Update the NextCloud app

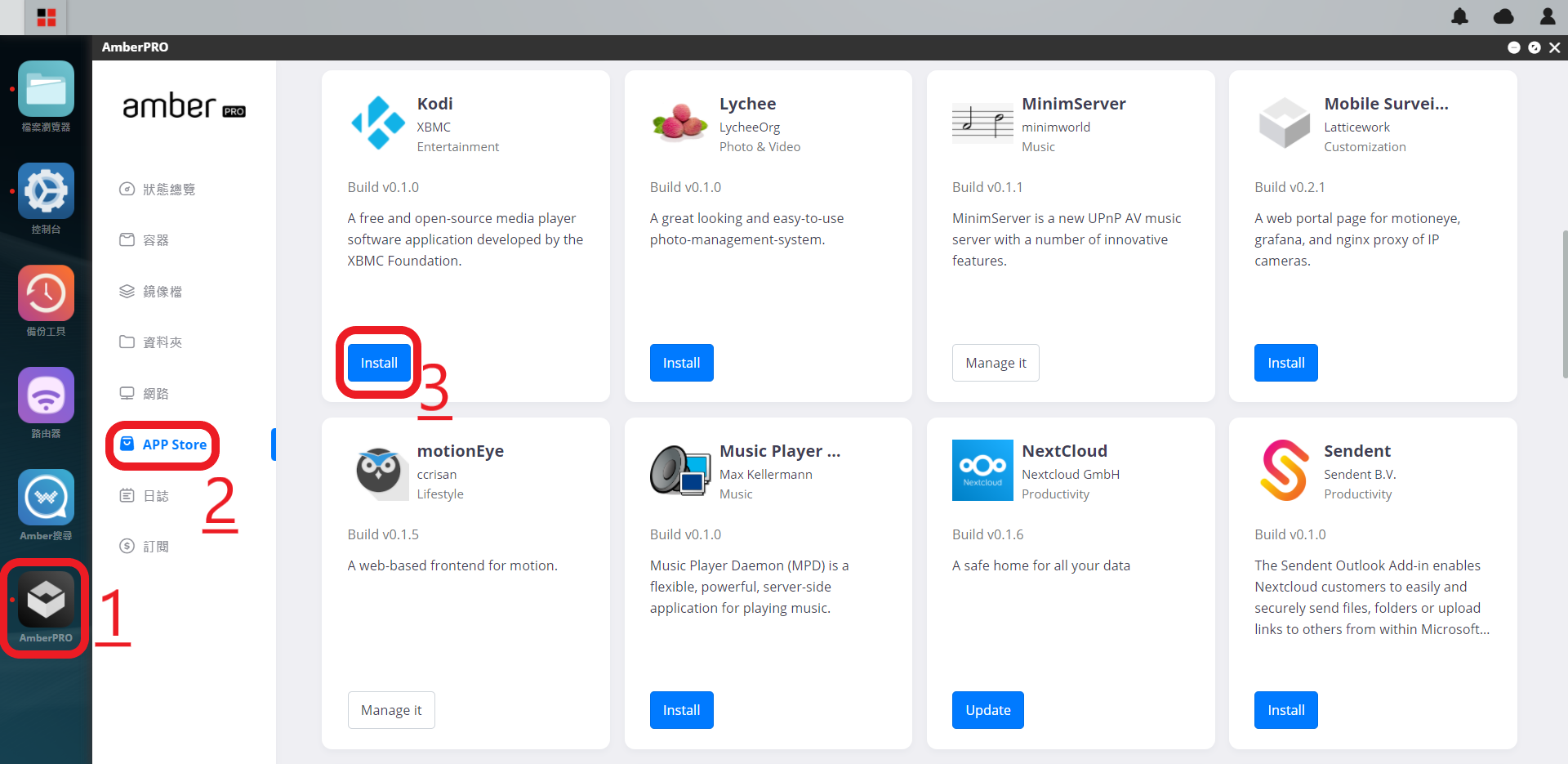(988, 710)
